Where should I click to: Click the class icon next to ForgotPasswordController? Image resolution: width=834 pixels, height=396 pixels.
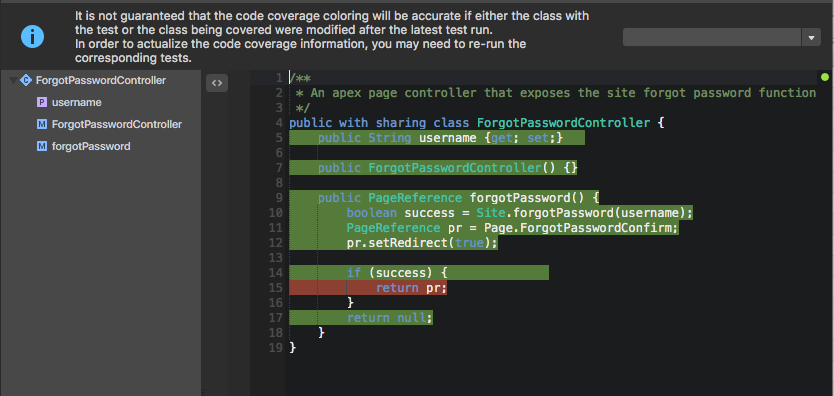point(26,80)
